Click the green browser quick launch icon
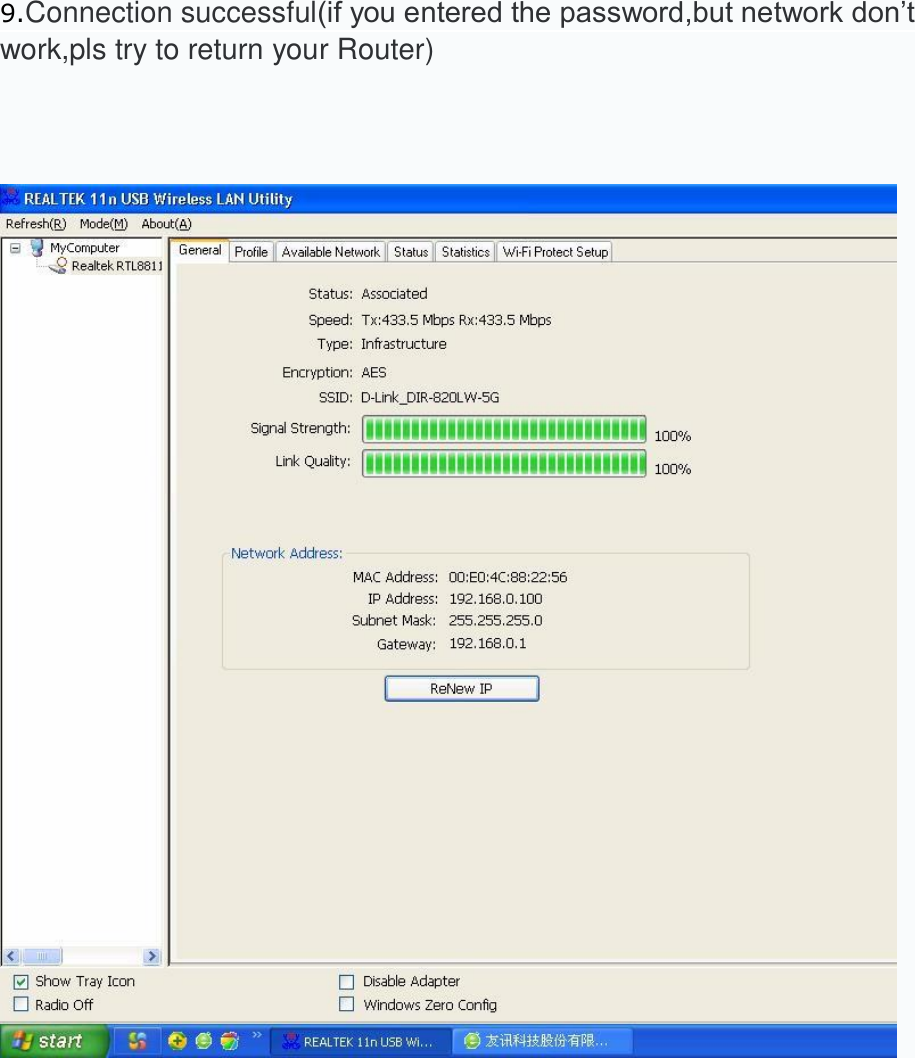The height and width of the screenshot is (1058, 915). pos(204,1041)
